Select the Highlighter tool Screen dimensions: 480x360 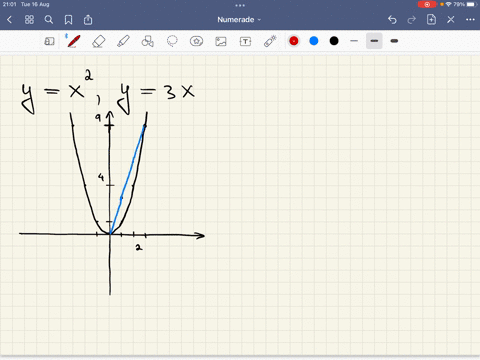(123, 41)
